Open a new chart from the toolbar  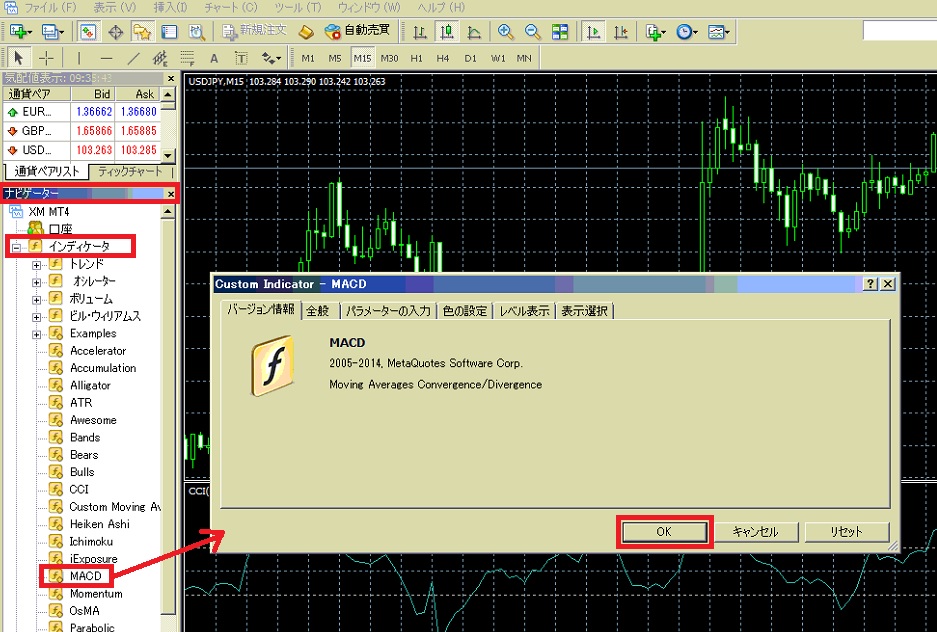coord(21,32)
